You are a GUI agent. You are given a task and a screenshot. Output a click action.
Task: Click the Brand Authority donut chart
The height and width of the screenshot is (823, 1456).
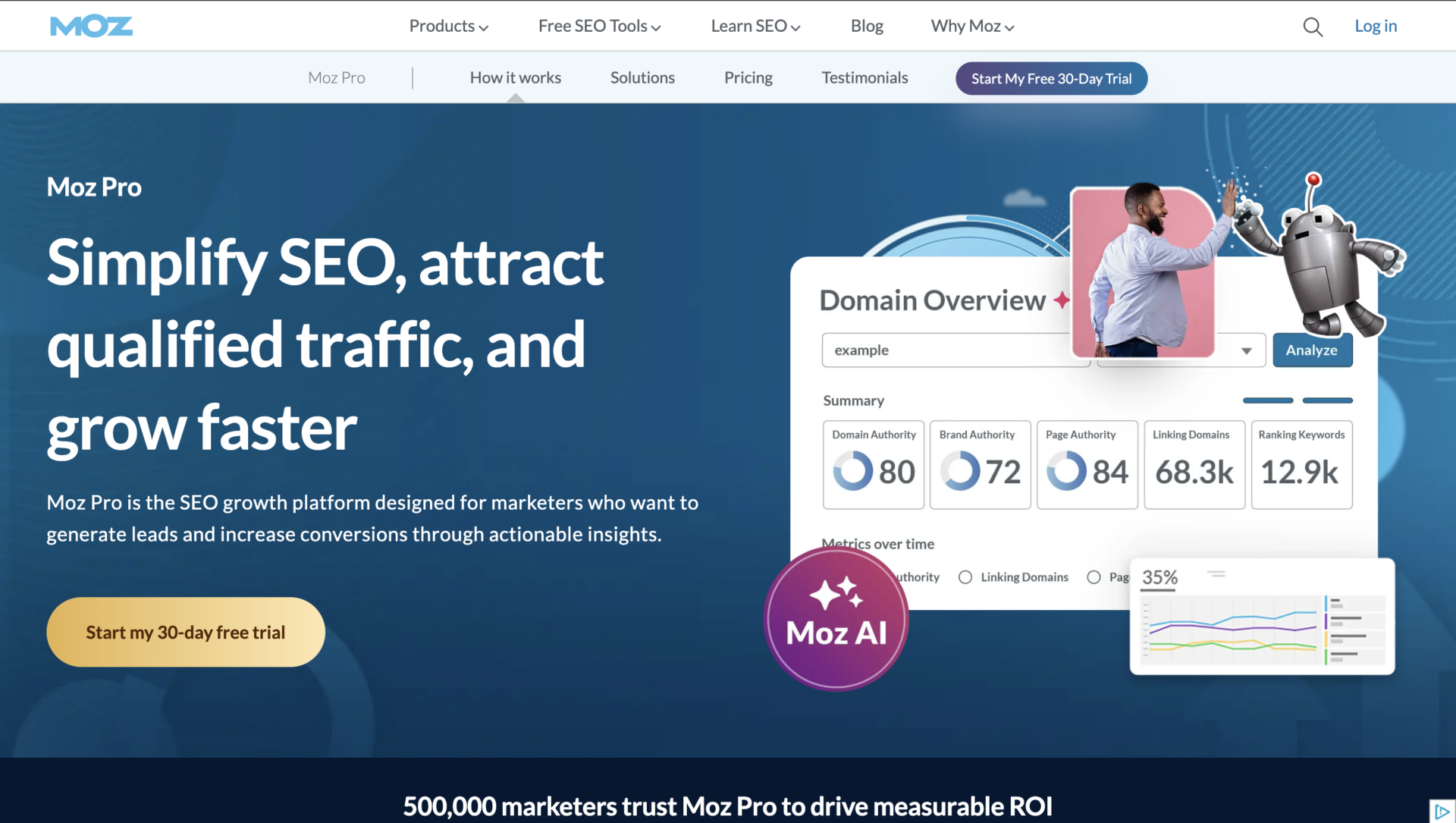click(x=960, y=471)
